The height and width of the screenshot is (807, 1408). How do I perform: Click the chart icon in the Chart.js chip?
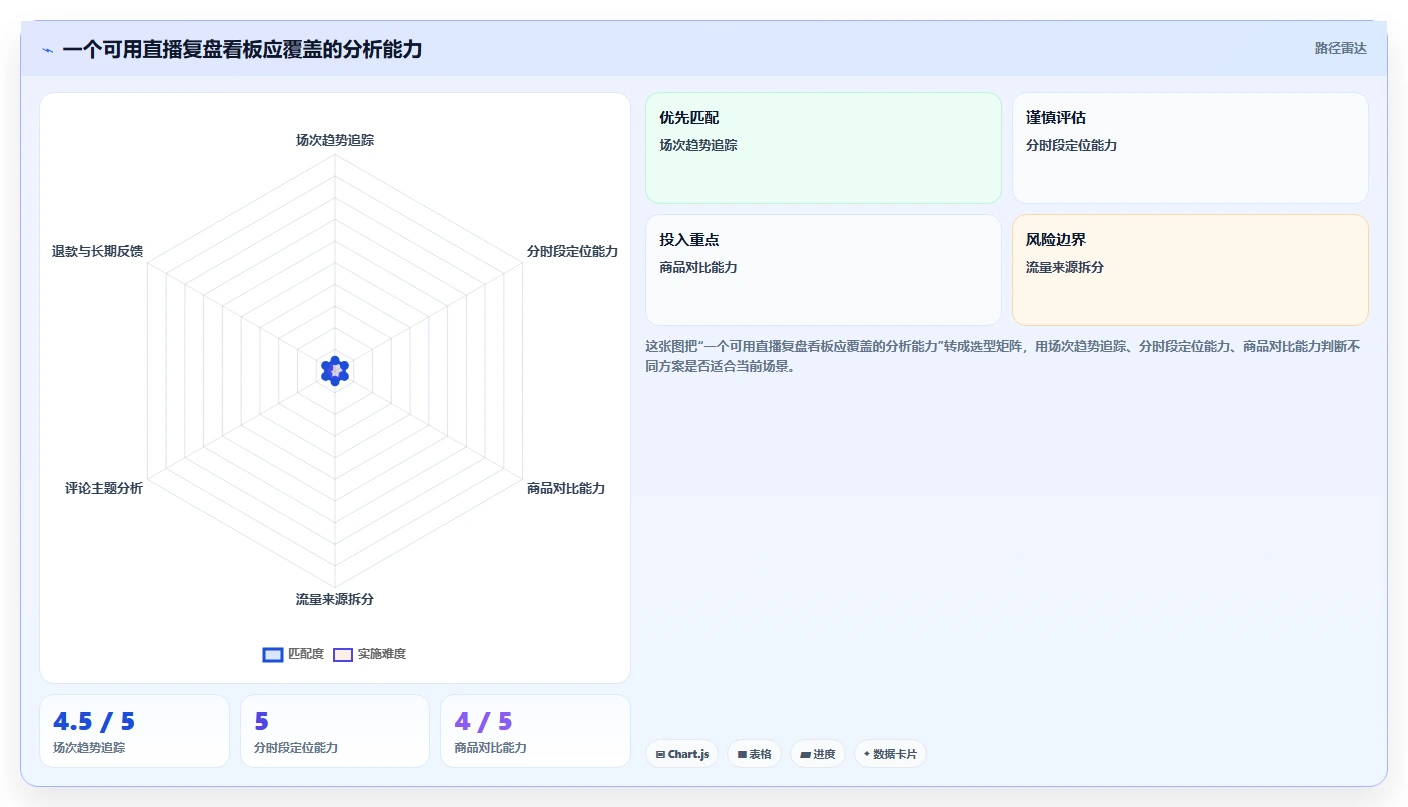660,754
